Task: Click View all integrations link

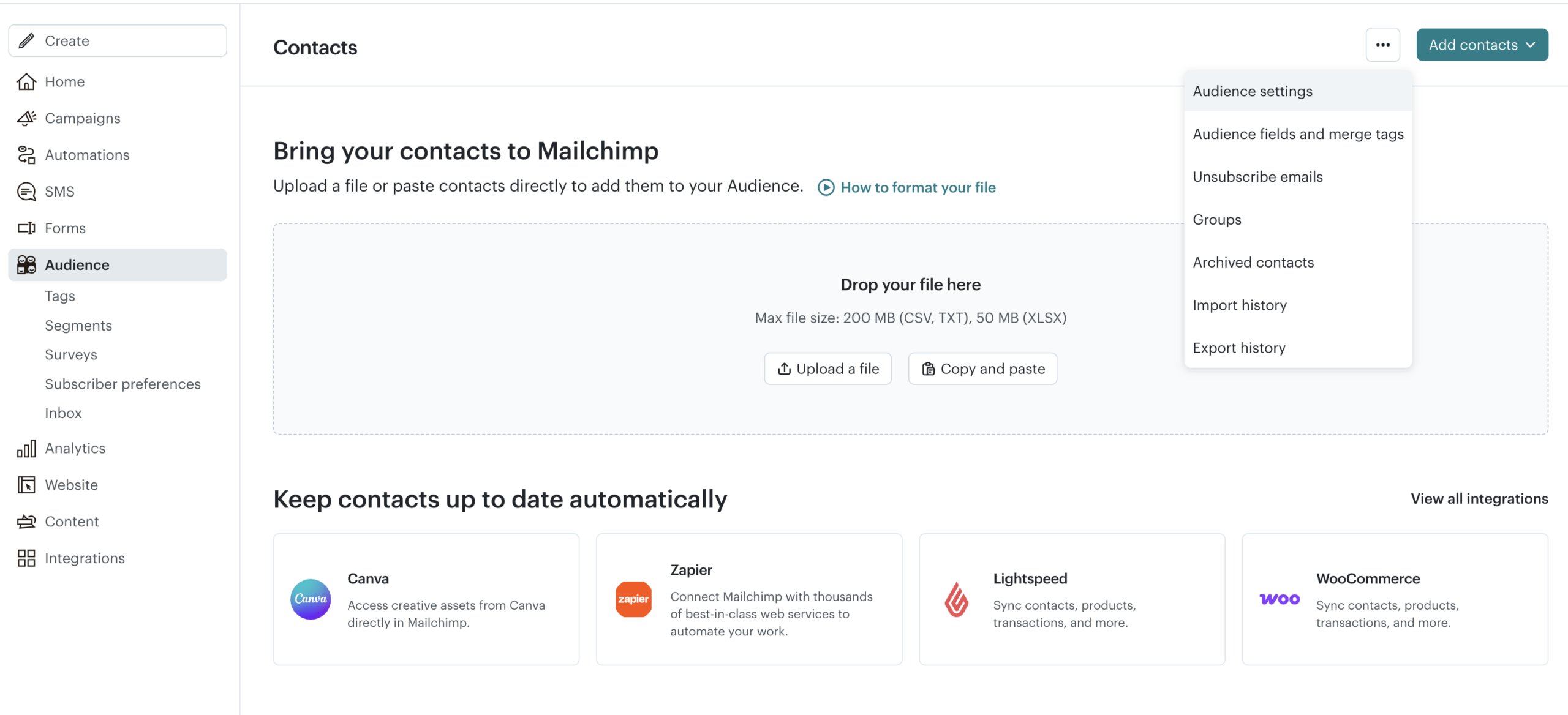Action: pos(1479,499)
